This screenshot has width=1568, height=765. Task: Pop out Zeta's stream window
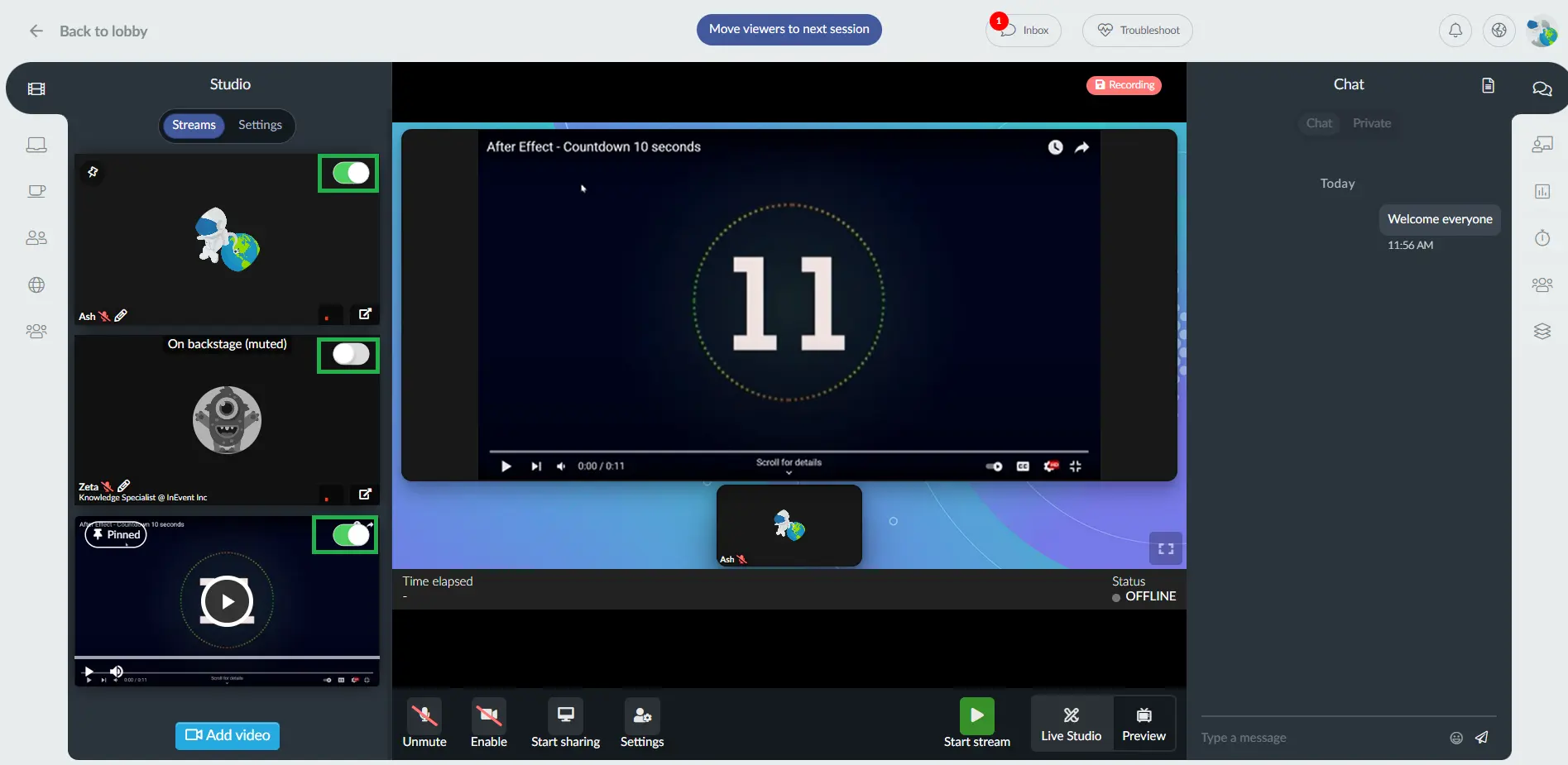tap(365, 494)
